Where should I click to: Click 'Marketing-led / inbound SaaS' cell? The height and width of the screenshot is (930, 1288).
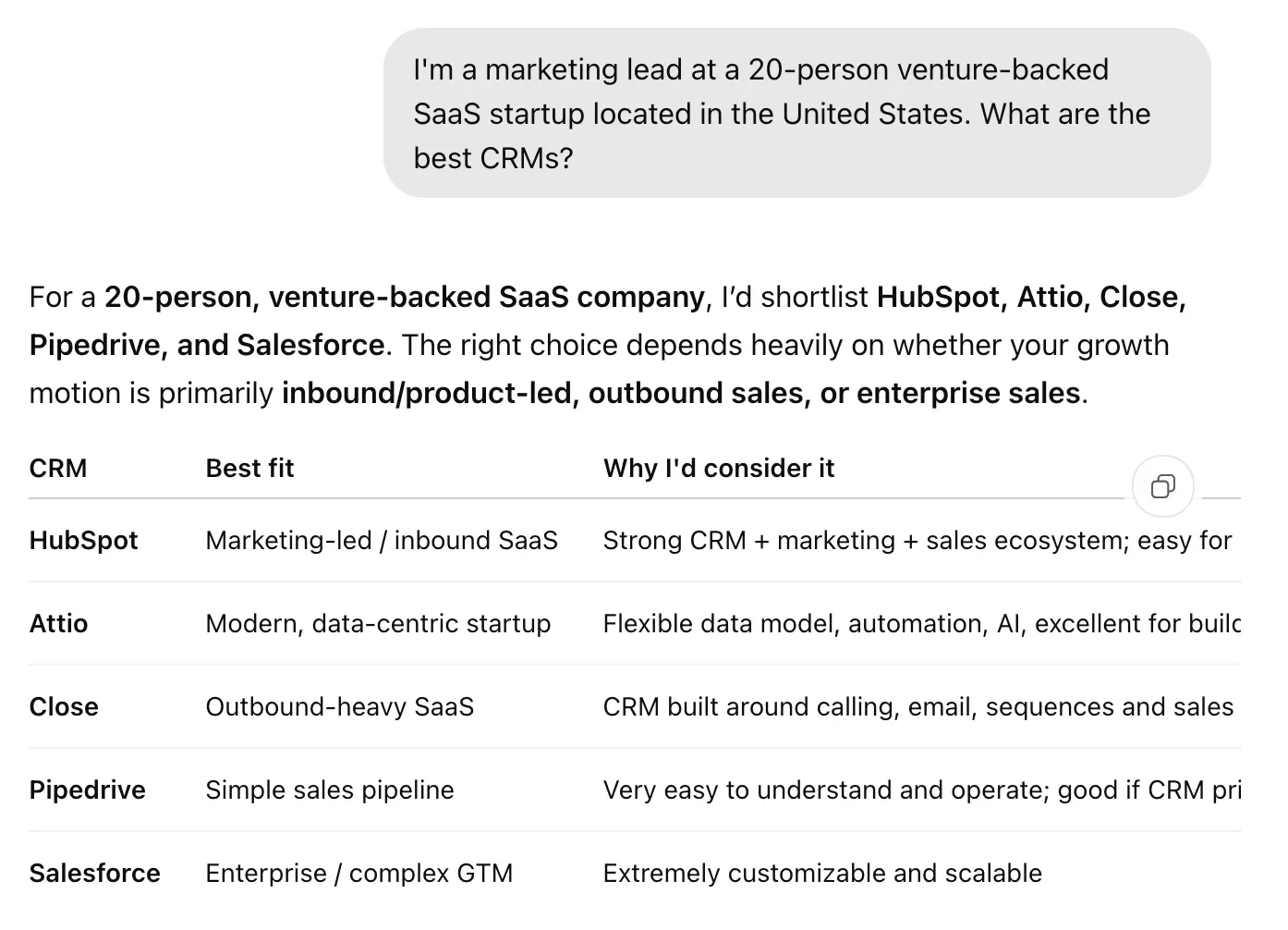tap(382, 541)
